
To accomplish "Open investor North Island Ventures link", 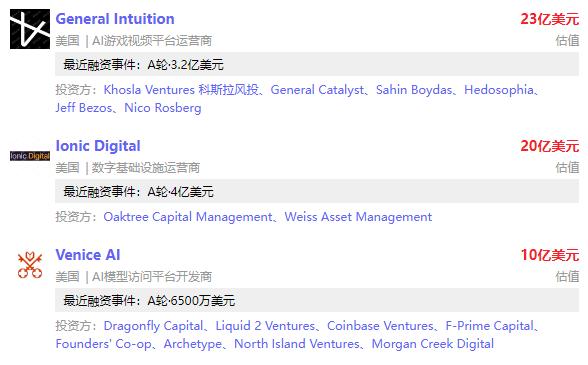I will (x=297, y=344).
